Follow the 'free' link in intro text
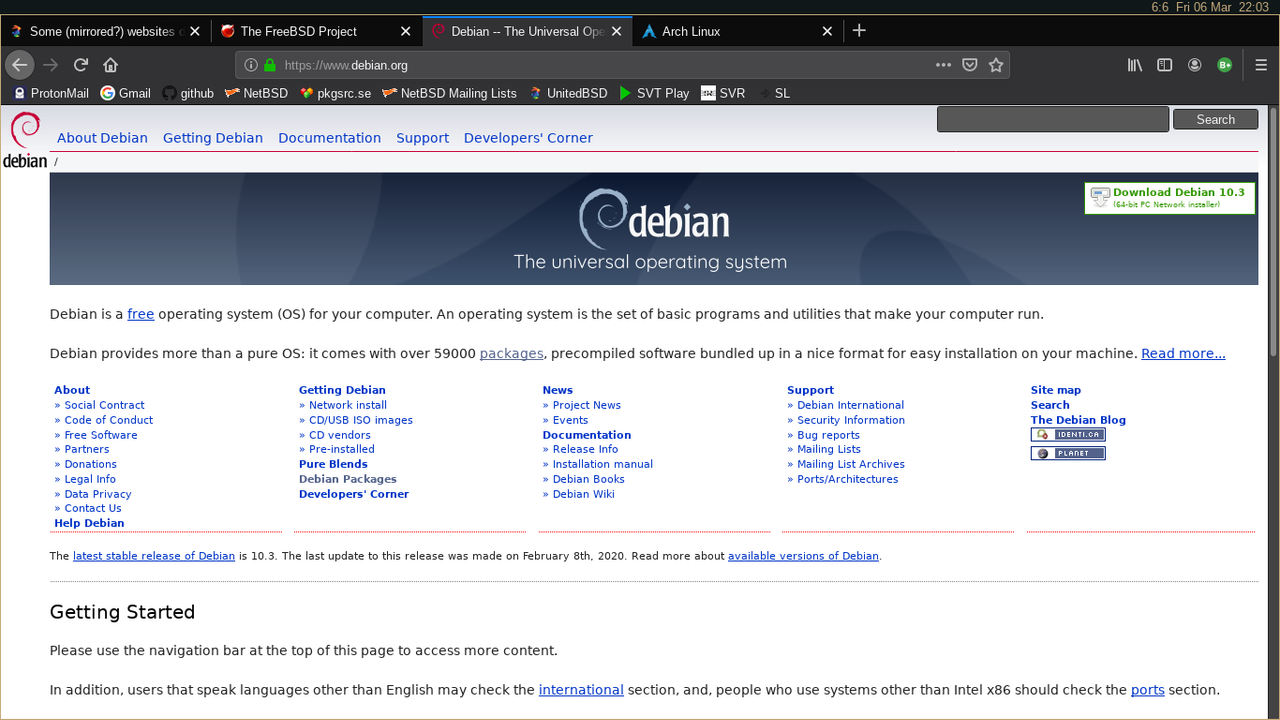The width and height of the screenshot is (1280, 720). coord(140,314)
